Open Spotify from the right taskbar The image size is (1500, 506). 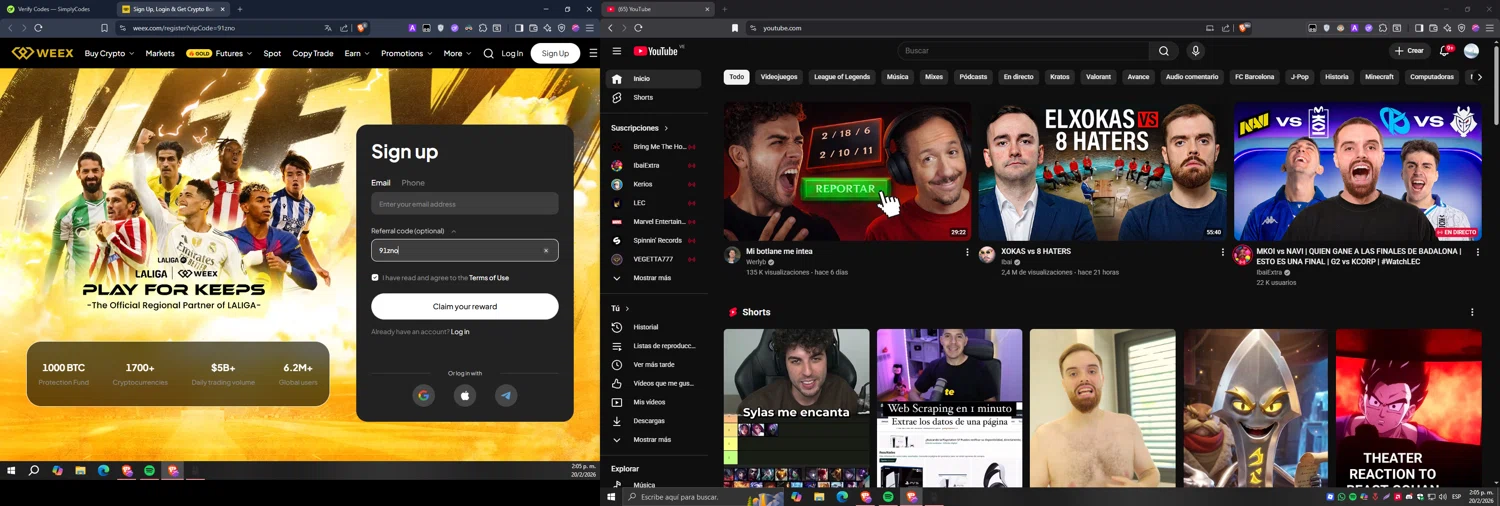point(888,497)
